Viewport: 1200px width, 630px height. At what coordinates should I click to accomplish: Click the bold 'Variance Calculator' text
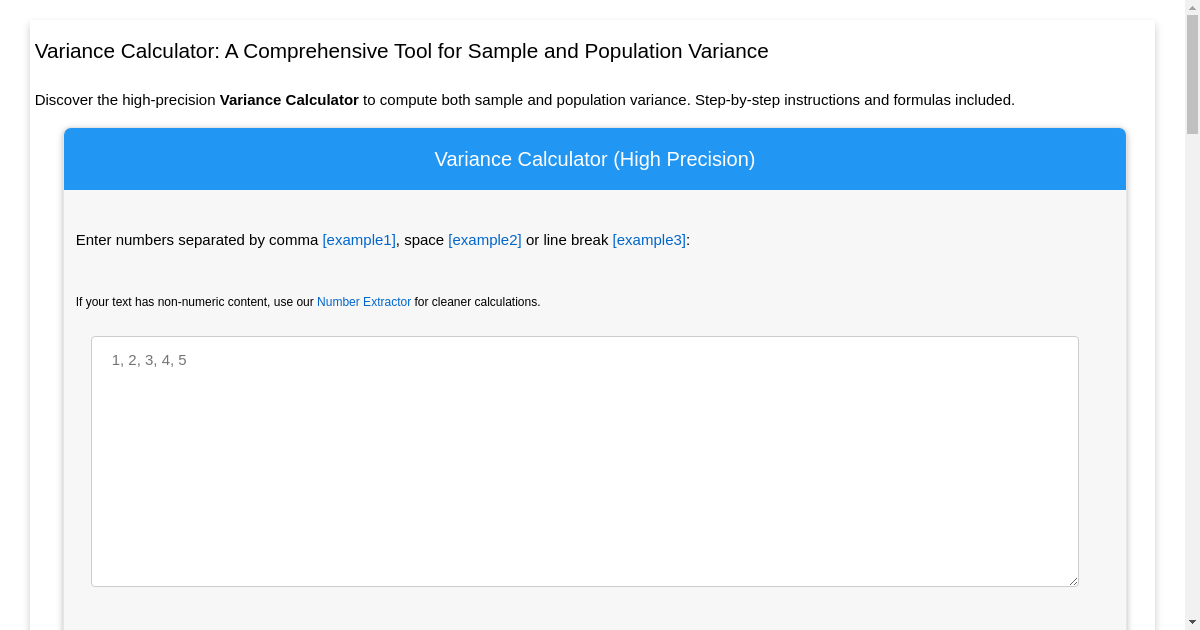288,100
